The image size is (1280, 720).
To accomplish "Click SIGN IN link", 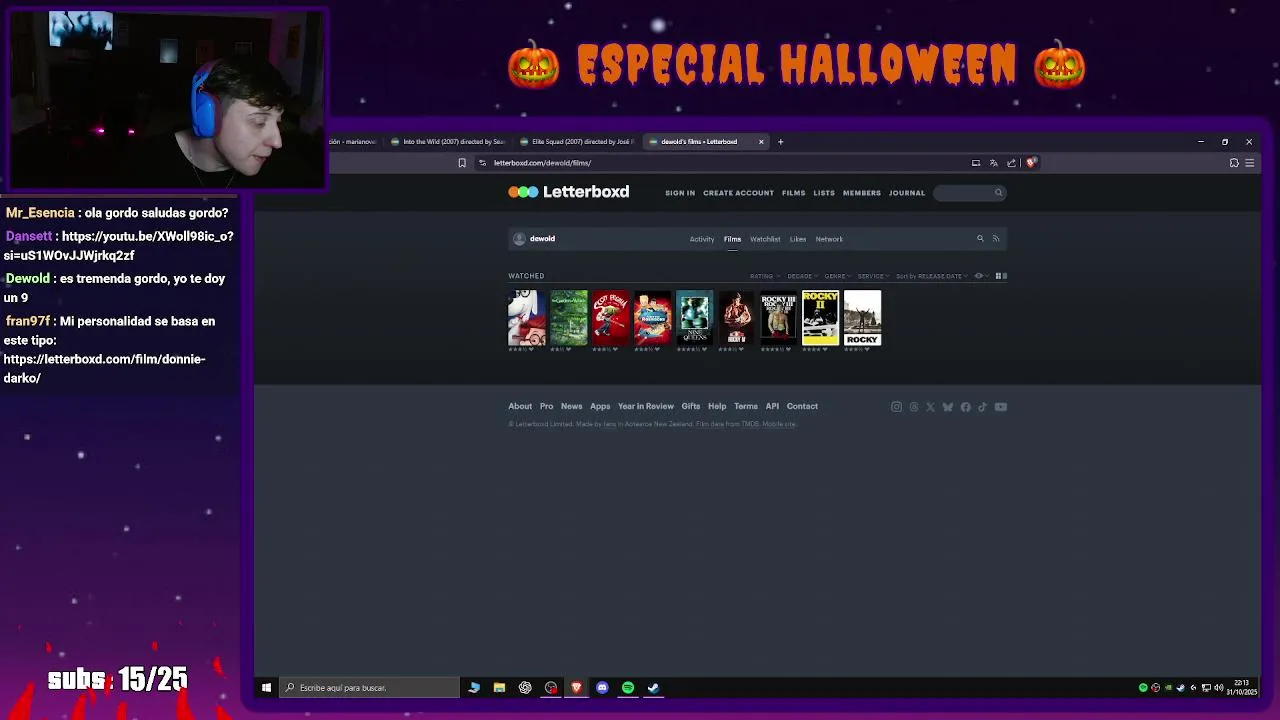I will (680, 193).
